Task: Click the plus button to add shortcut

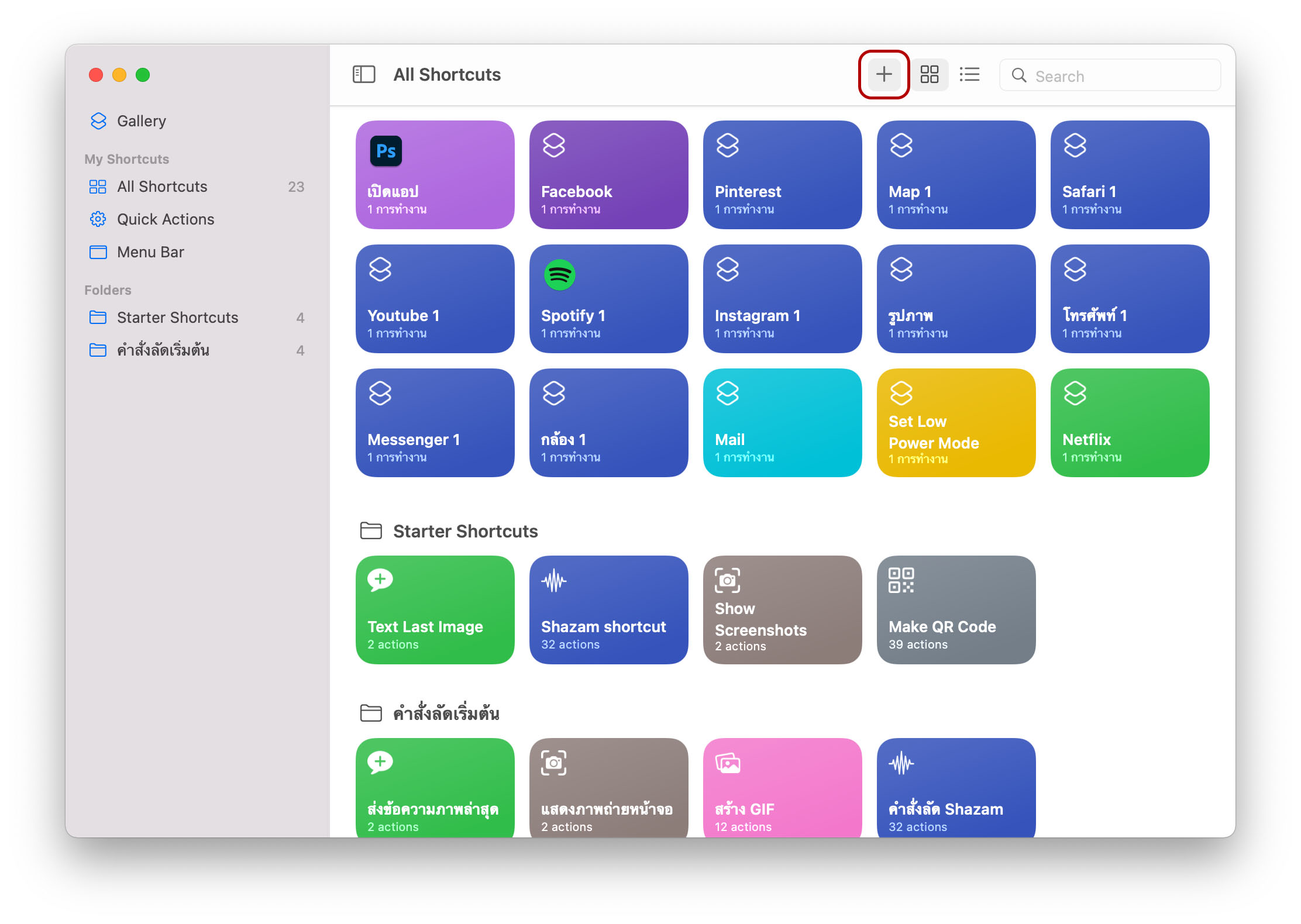Action: point(883,75)
